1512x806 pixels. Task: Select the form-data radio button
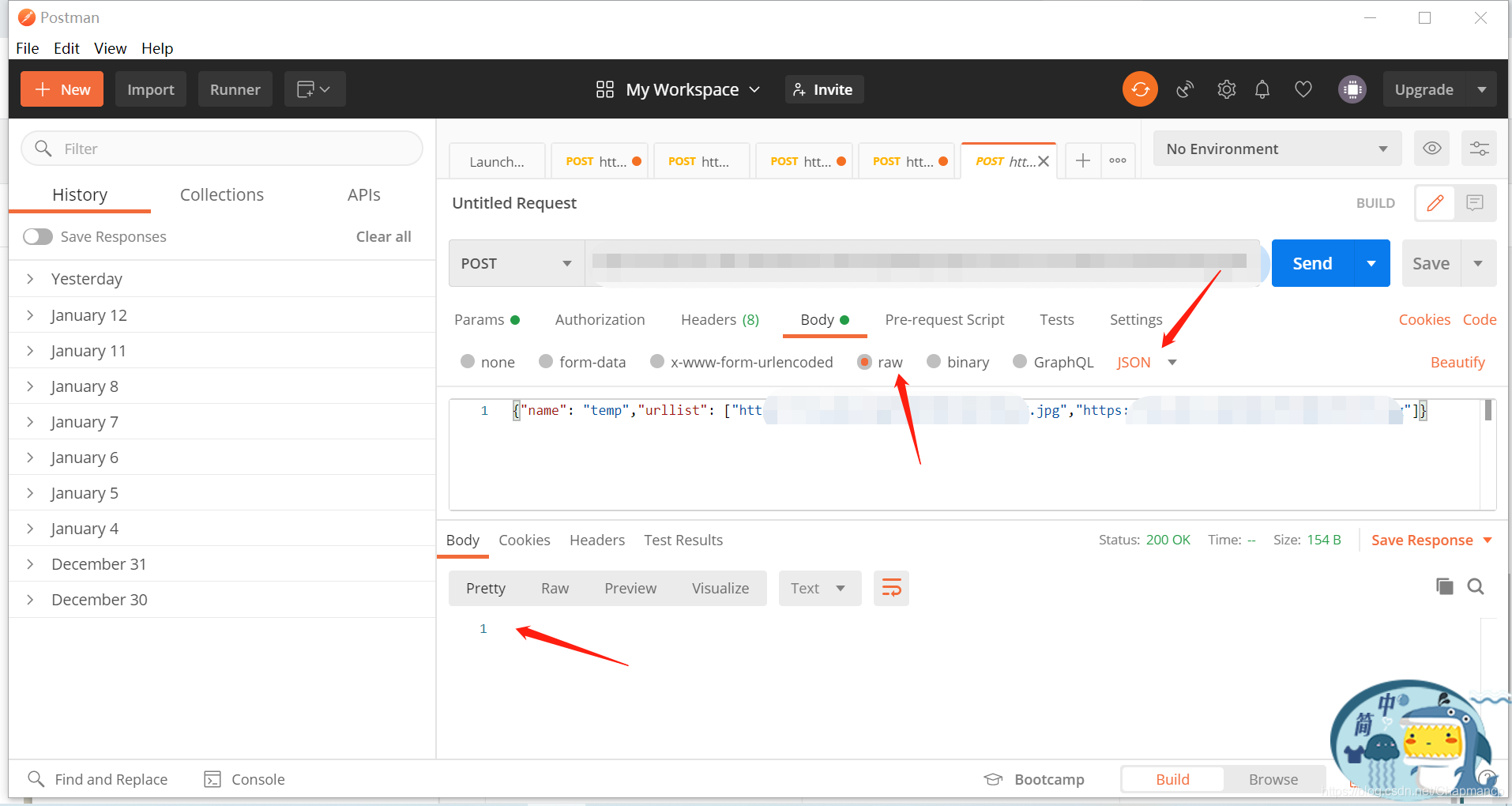(546, 362)
